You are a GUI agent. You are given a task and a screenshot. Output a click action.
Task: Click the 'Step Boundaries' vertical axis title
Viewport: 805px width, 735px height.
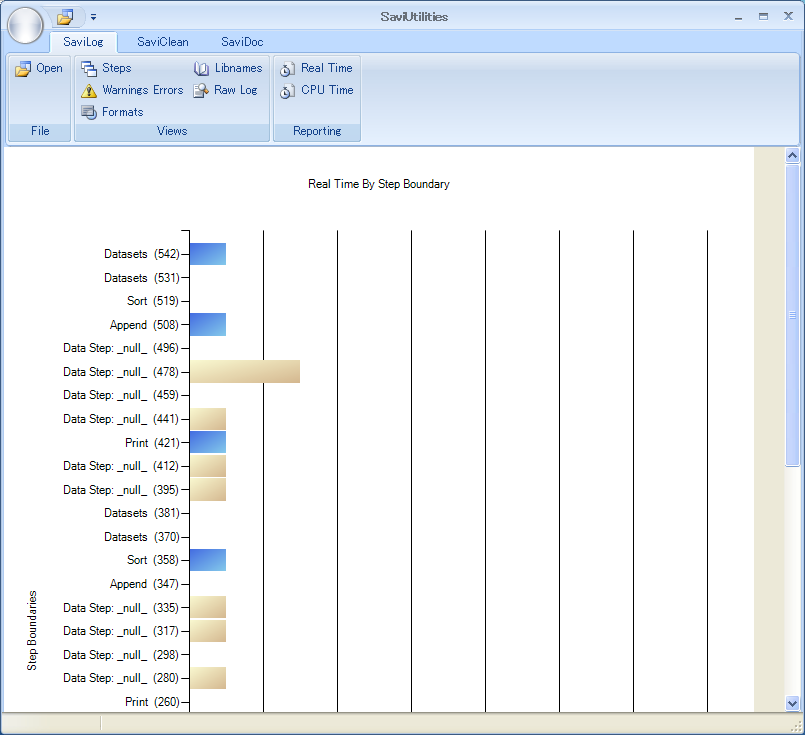(x=32, y=630)
